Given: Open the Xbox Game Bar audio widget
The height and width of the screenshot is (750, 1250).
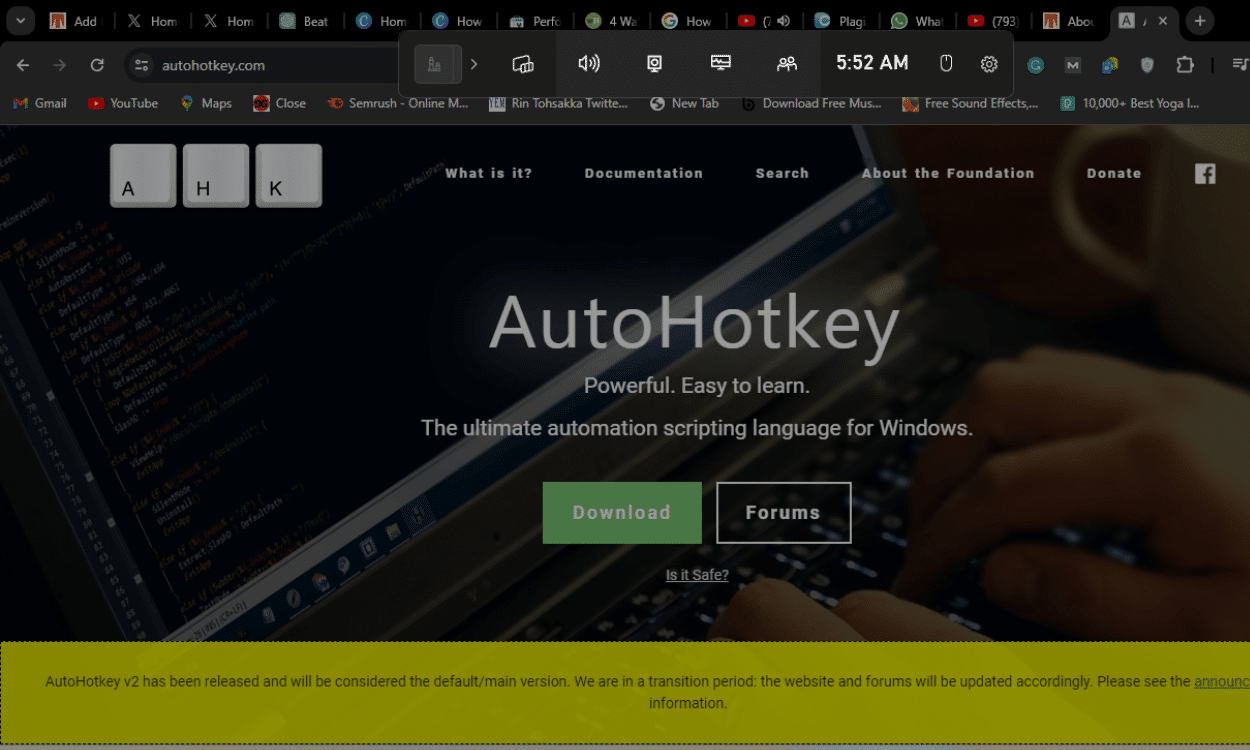Looking at the screenshot, I should point(589,64).
